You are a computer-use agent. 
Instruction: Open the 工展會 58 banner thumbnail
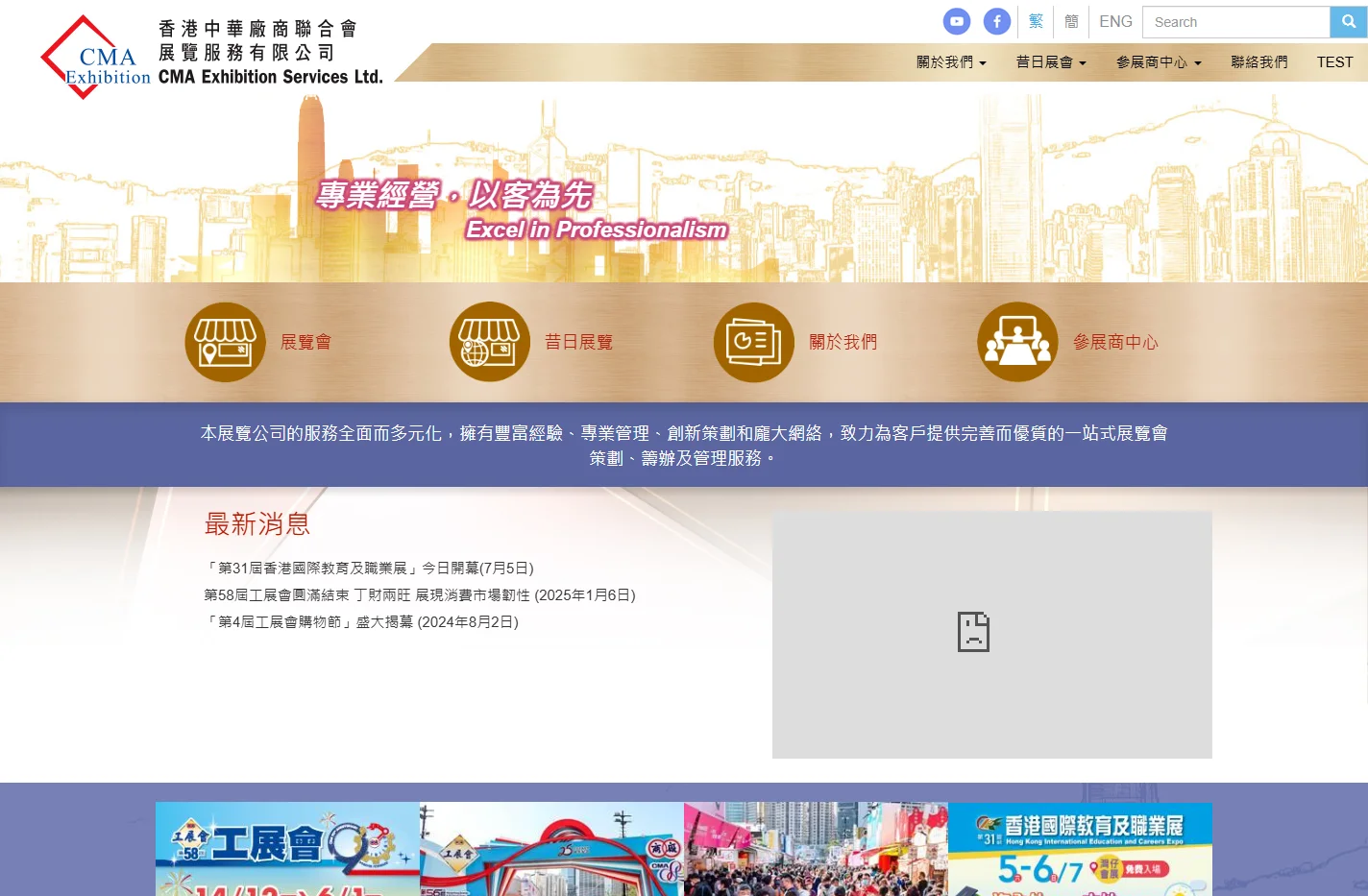tap(287, 849)
